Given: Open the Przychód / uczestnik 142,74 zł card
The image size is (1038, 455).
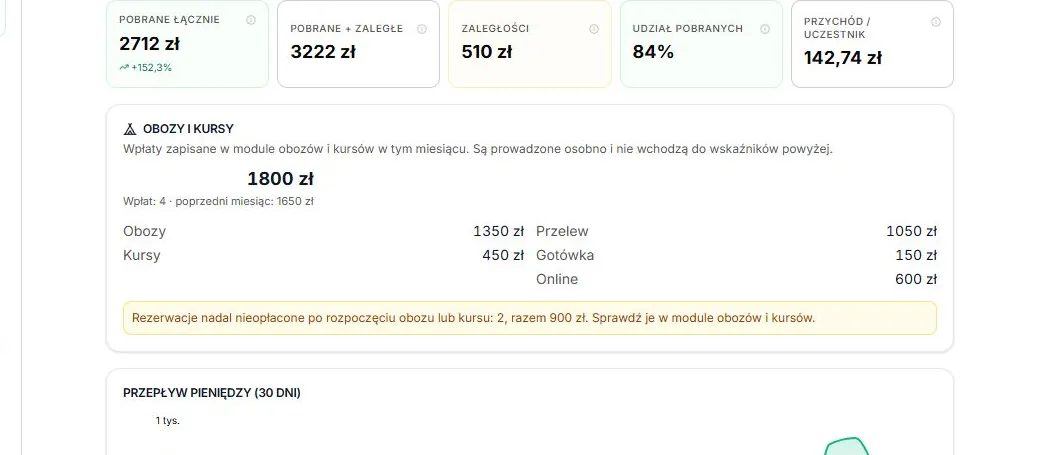Looking at the screenshot, I should (x=873, y=44).
